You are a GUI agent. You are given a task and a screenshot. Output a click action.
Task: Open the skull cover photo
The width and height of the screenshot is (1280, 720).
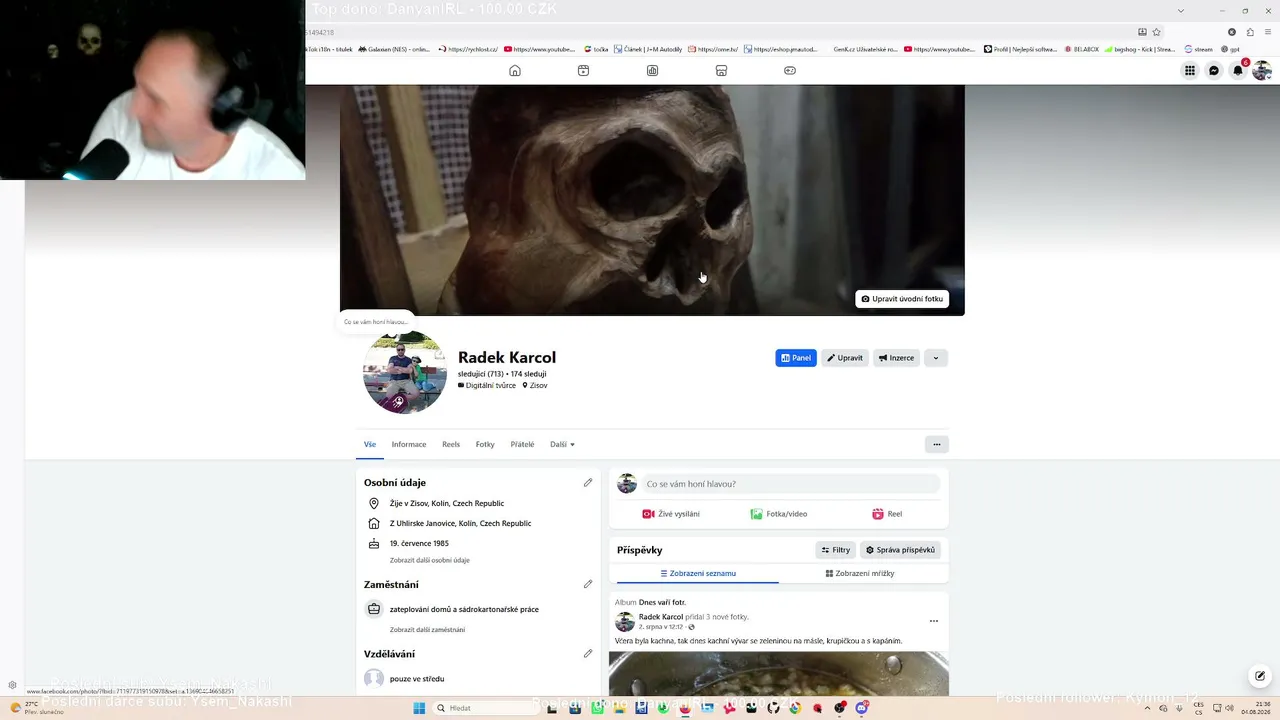[652, 200]
